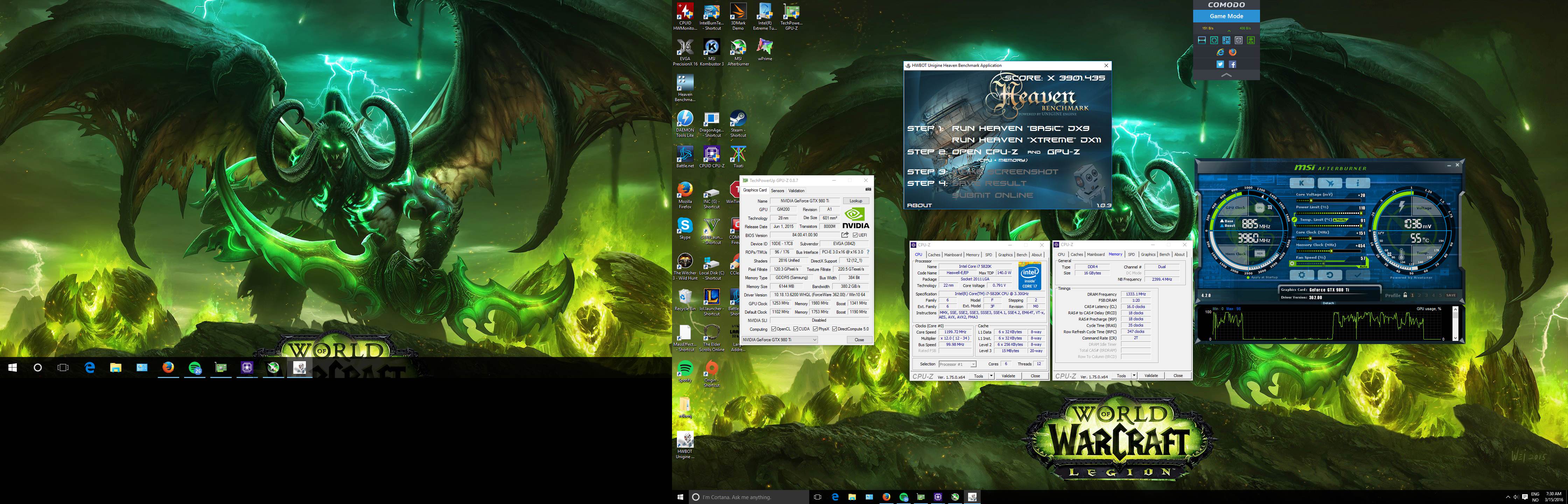Open the lol.launcher shortcut desktop icon

tap(712, 302)
